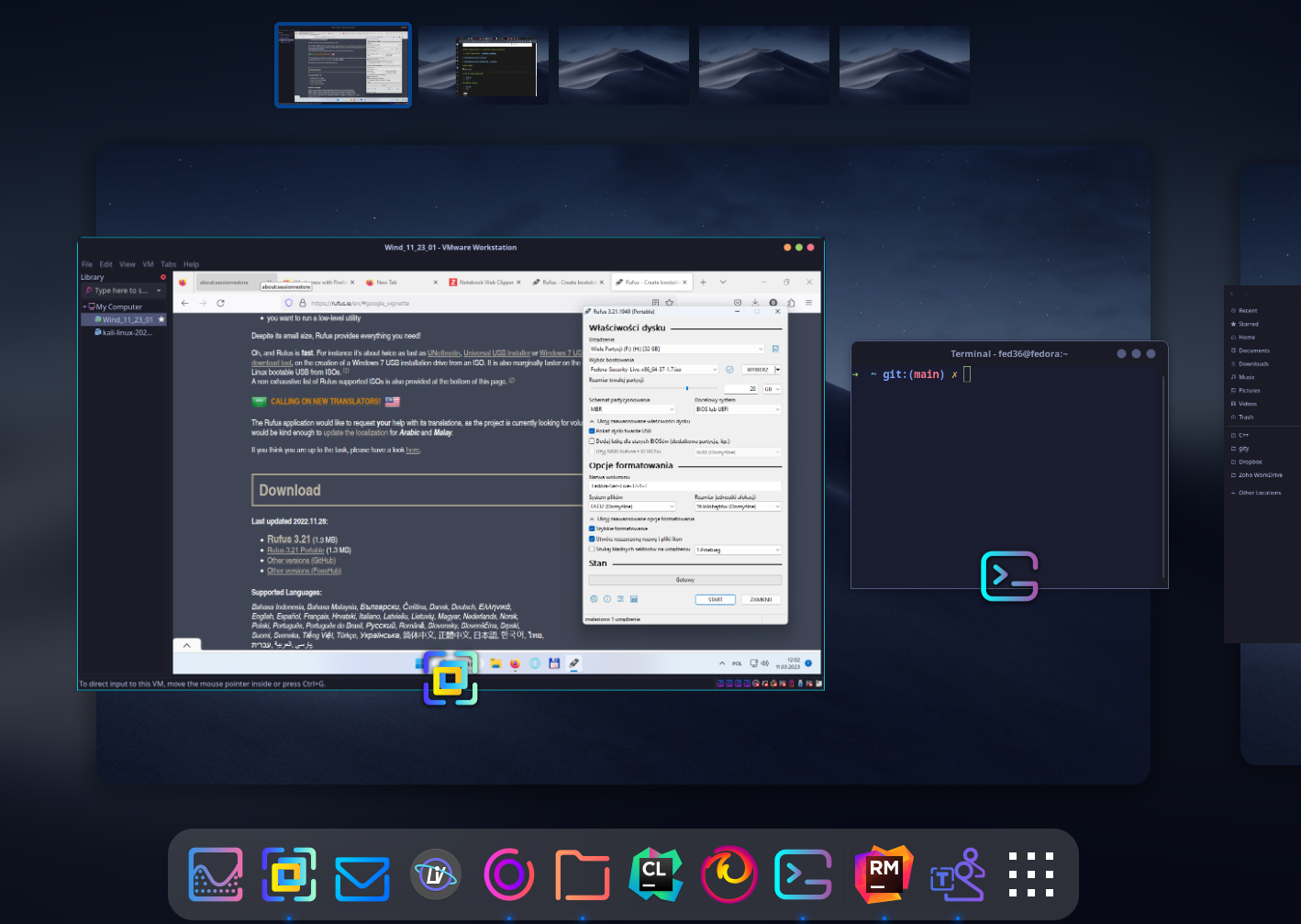Go back in Firefox toolbar
Screen dimensions: 1301x924
(185, 303)
